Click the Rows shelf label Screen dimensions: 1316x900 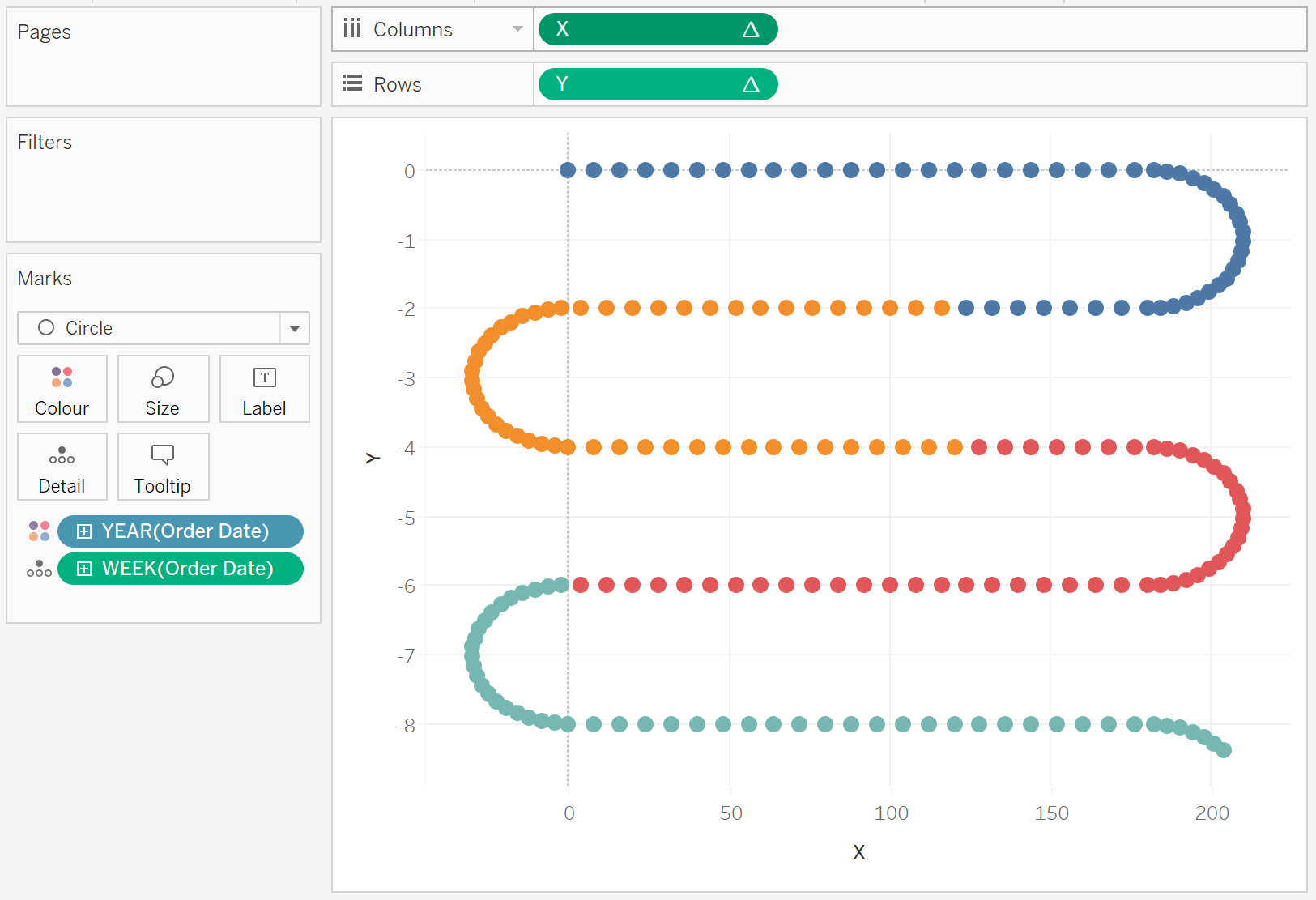click(397, 85)
